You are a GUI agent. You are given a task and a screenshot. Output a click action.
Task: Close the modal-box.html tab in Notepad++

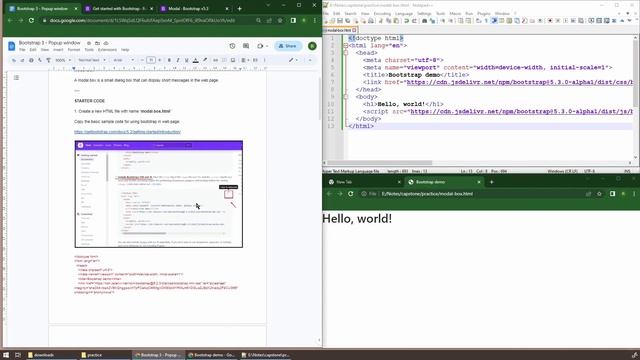pyautogui.click(x=354, y=30)
